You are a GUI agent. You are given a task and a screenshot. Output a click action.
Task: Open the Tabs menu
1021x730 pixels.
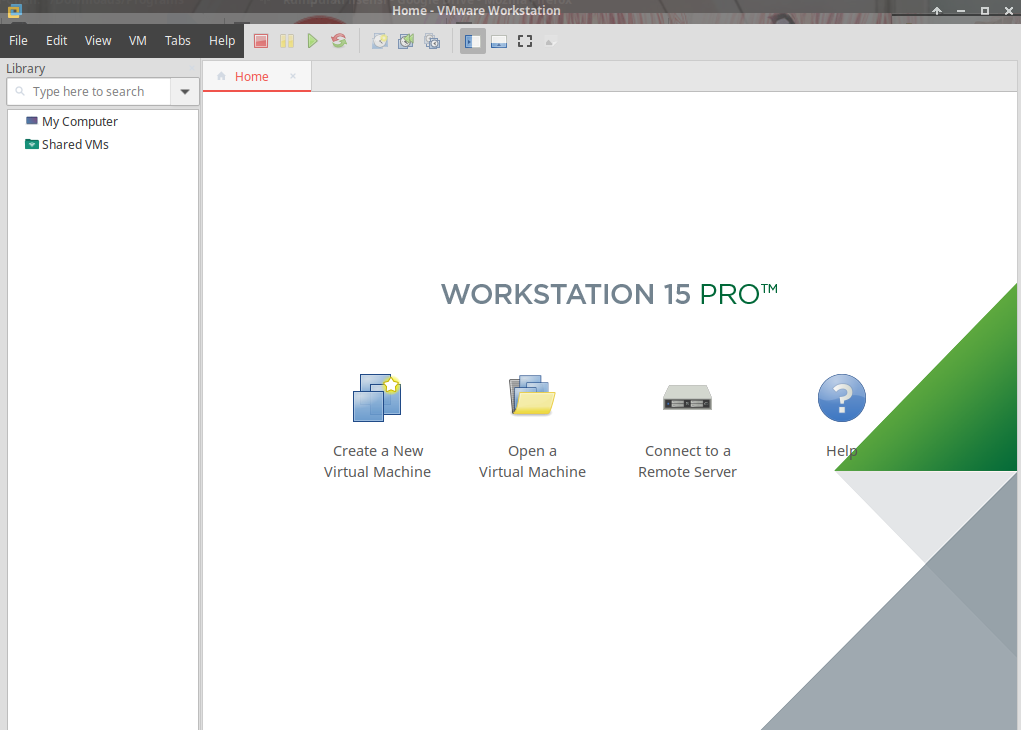click(178, 40)
